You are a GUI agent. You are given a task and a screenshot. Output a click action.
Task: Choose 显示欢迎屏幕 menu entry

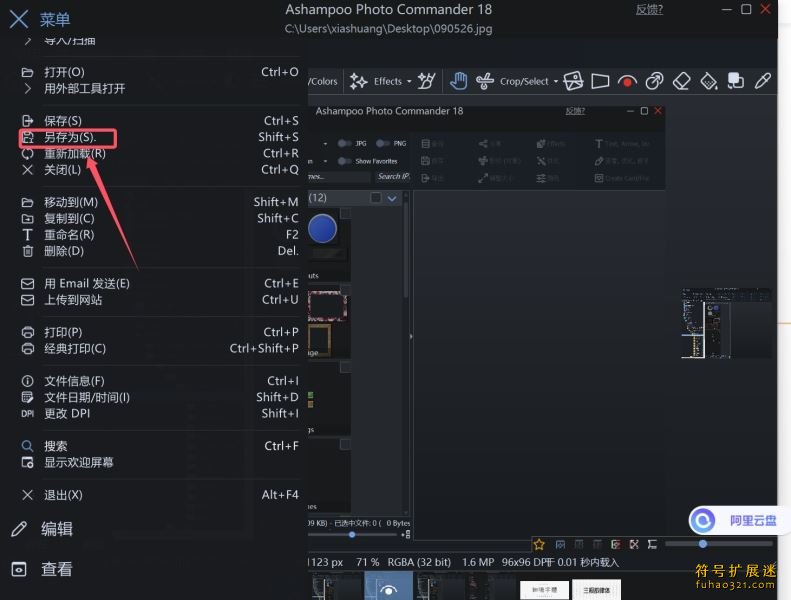point(160,462)
